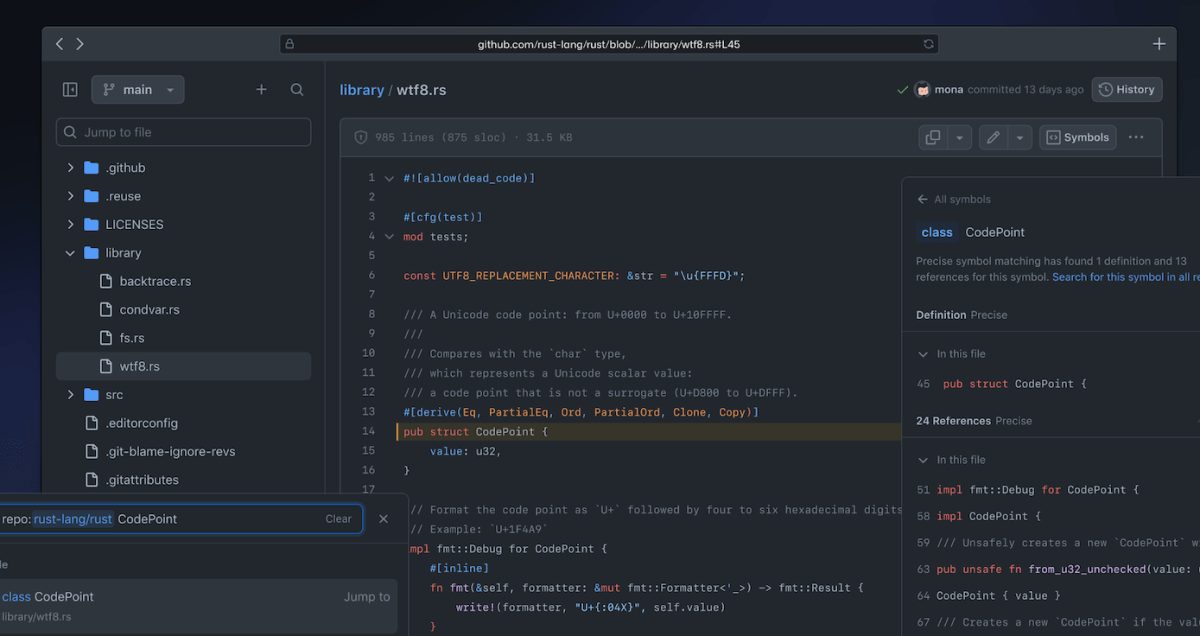Collapse the In this file definition section
This screenshot has width=1200, height=636.
[923, 353]
